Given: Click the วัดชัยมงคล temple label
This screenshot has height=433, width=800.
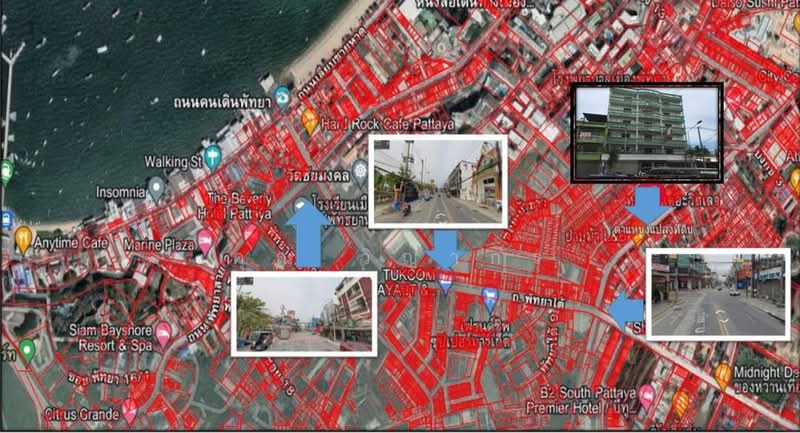Looking at the screenshot, I should [x=318, y=175].
